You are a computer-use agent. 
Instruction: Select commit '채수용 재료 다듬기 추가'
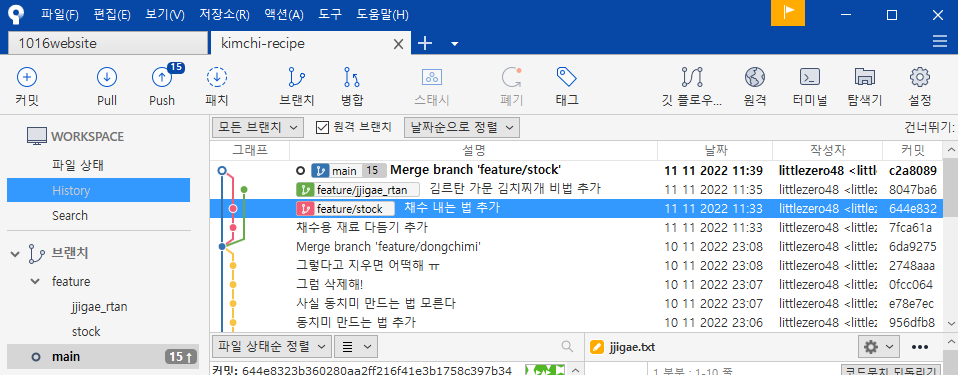click(x=576, y=228)
